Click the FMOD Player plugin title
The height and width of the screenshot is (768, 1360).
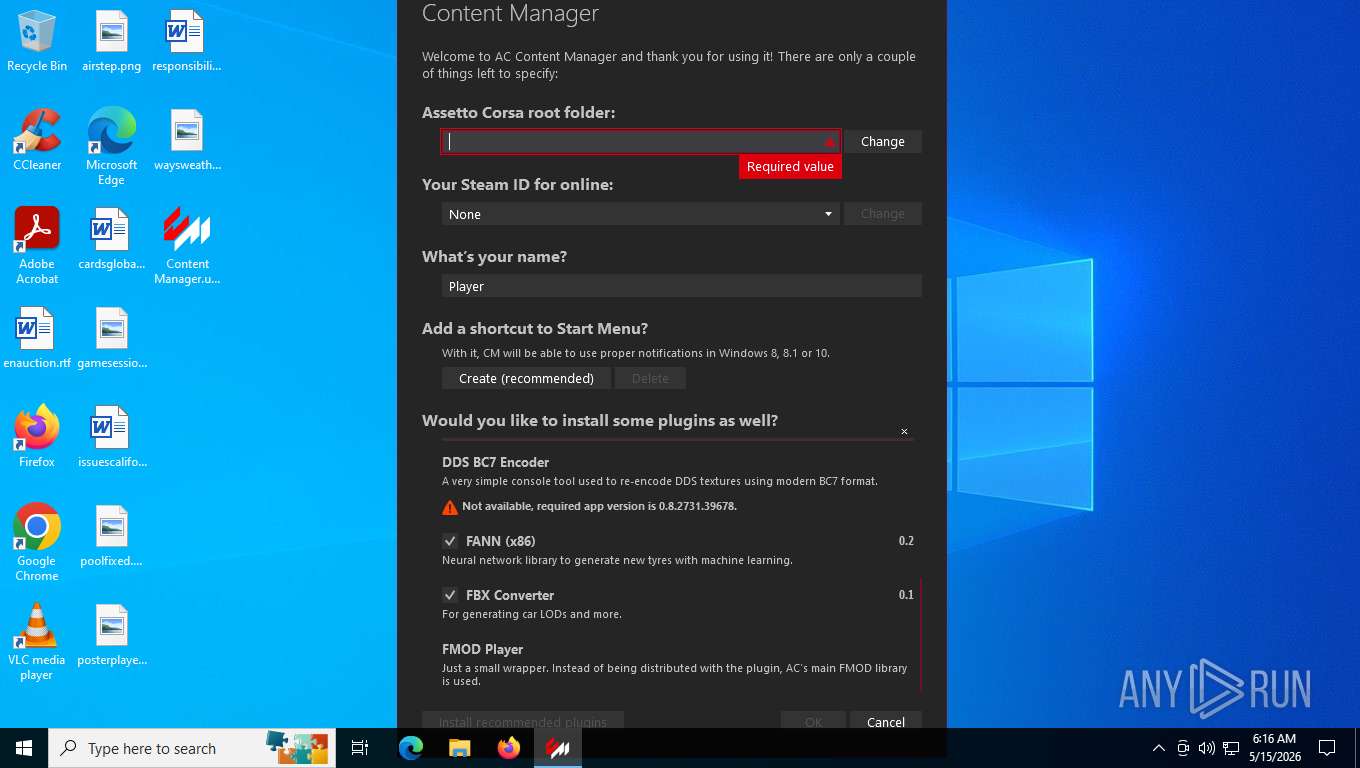pos(483,649)
